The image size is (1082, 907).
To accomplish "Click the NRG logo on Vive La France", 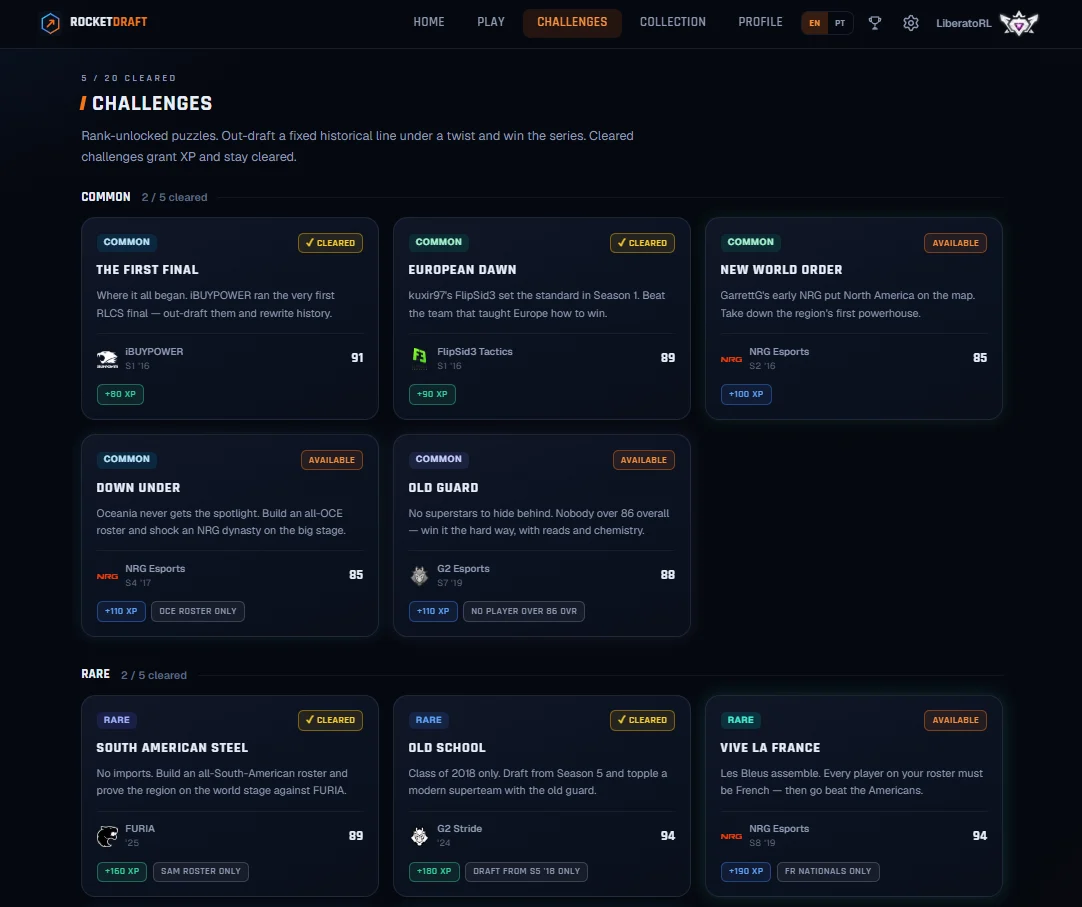I will pos(731,836).
